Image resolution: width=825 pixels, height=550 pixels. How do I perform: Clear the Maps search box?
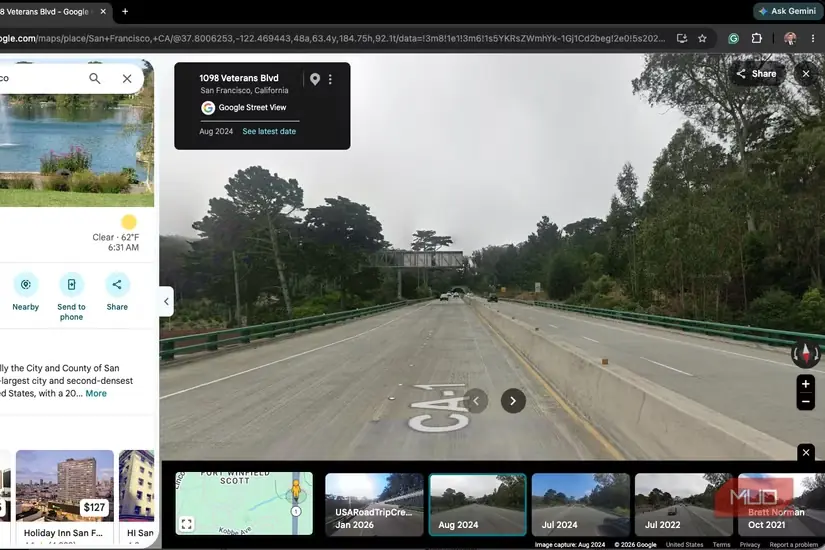(127, 78)
